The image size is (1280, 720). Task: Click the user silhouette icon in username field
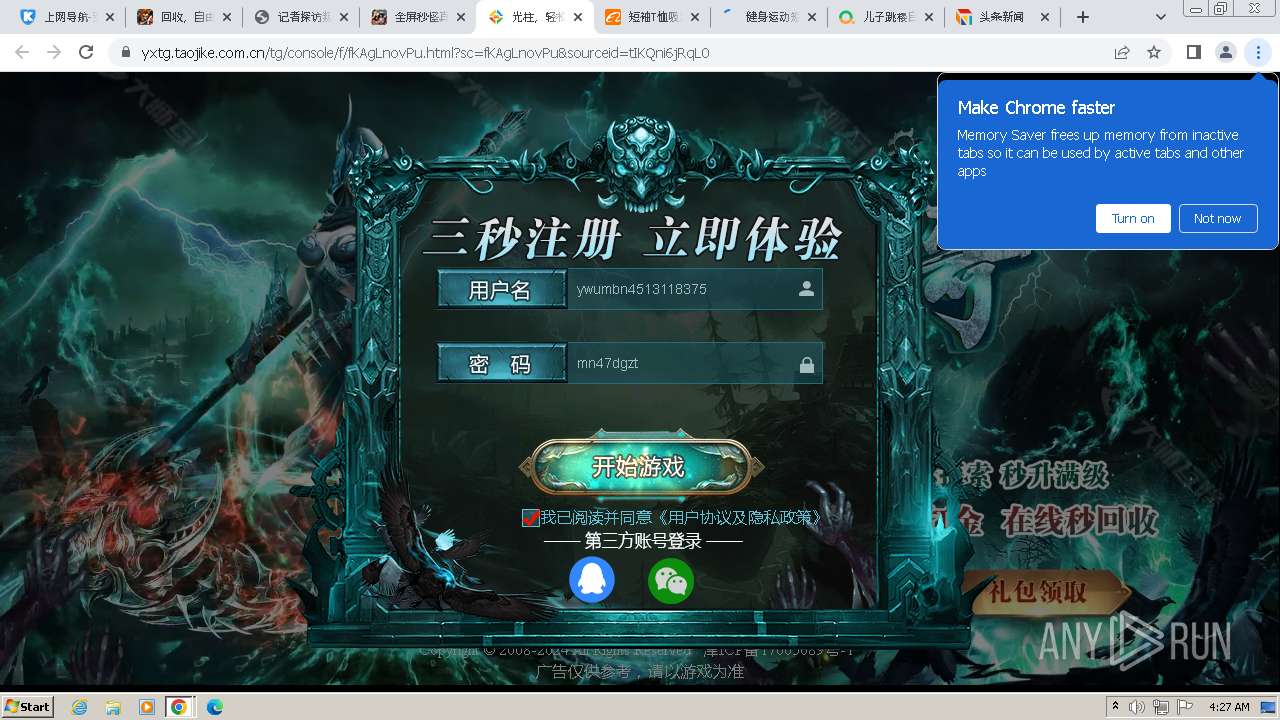tap(806, 289)
